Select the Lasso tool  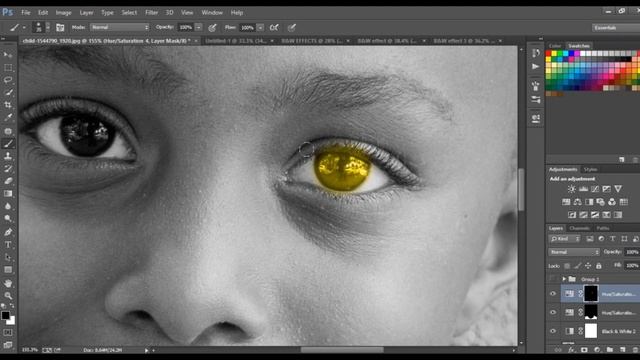pos(8,80)
